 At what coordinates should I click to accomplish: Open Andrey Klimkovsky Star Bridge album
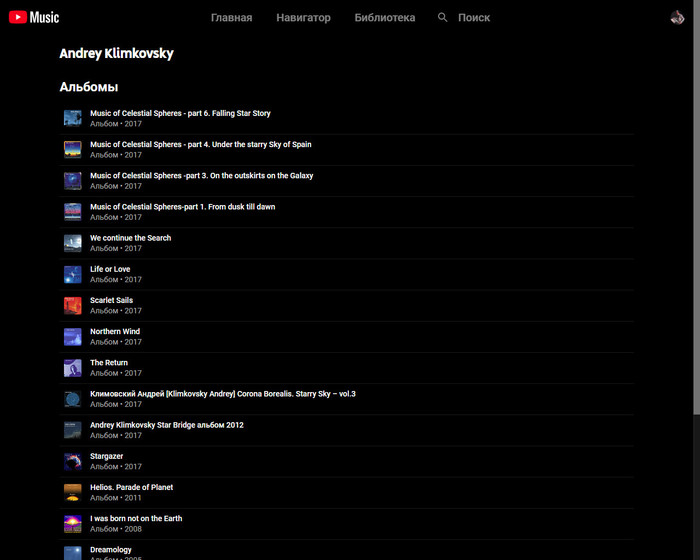pos(166,425)
